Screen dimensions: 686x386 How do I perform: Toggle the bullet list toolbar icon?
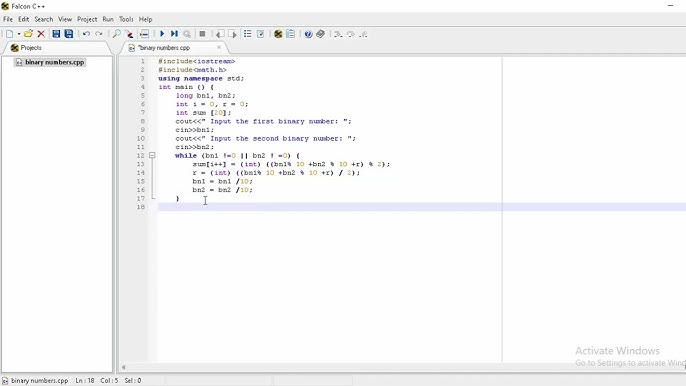coord(248,34)
